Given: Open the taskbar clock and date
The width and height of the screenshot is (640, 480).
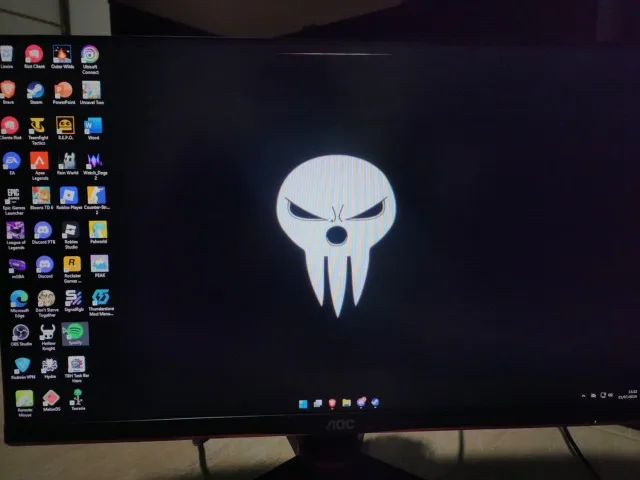Looking at the screenshot, I should 629,394.
